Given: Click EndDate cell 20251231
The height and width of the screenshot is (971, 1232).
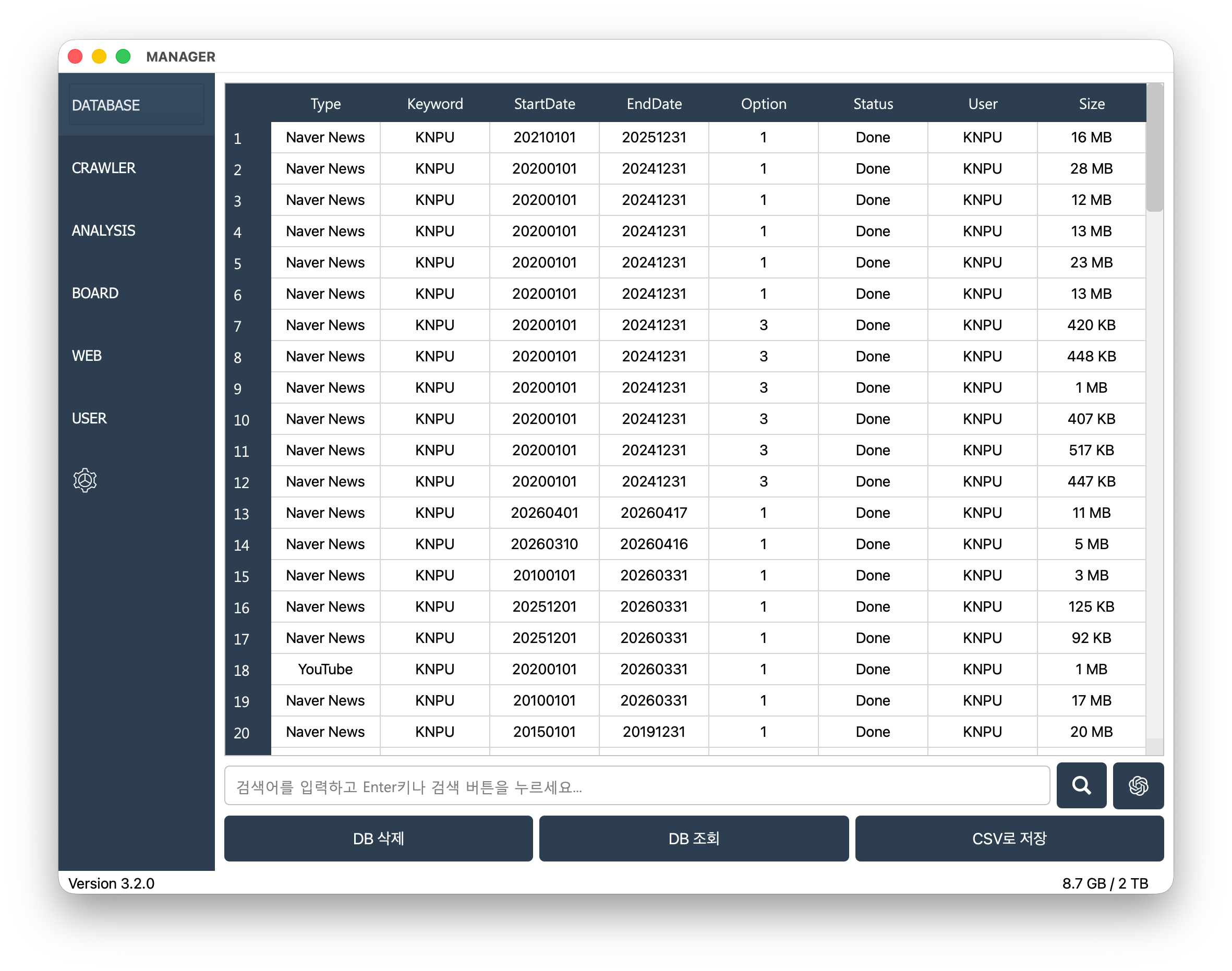Looking at the screenshot, I should tap(654, 138).
